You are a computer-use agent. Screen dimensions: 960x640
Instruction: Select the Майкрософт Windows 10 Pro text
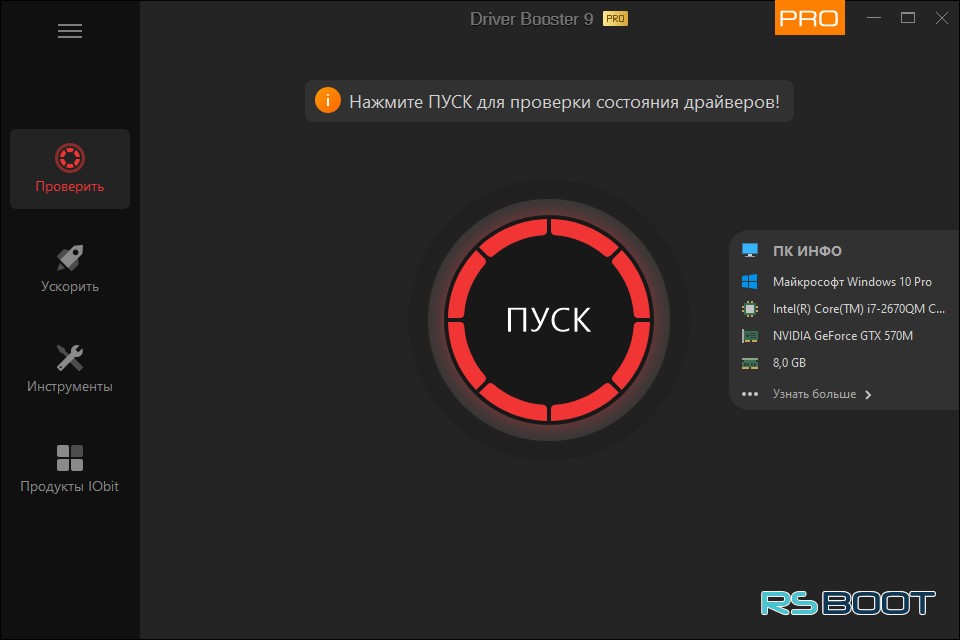coord(852,282)
